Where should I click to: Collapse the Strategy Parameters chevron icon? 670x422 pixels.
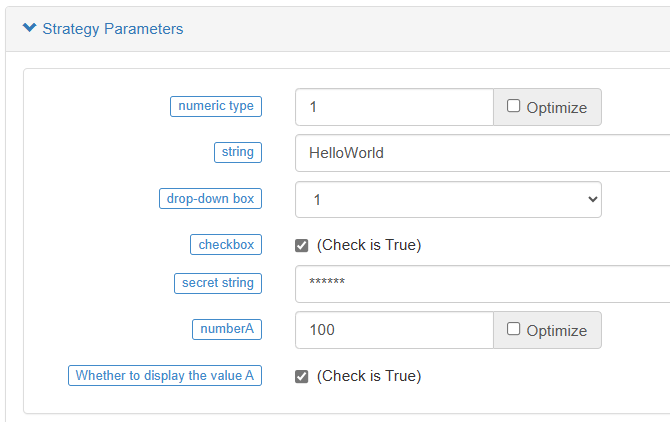(29, 28)
